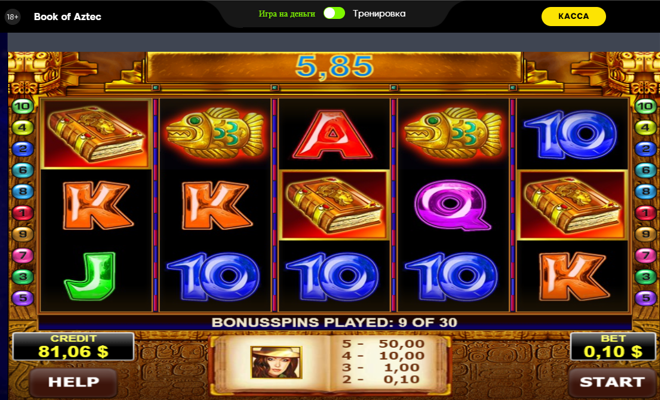
Task: Select the book symbol on the first reel
Action: [x=96, y=134]
